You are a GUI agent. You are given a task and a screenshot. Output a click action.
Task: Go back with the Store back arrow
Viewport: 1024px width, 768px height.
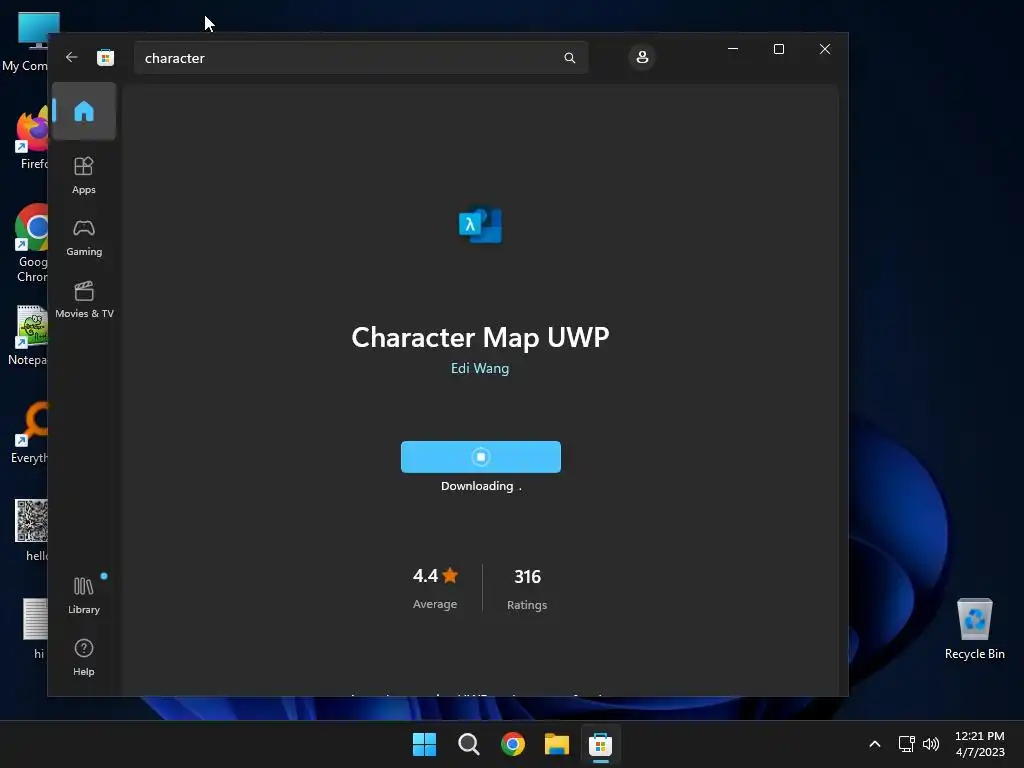coord(72,57)
